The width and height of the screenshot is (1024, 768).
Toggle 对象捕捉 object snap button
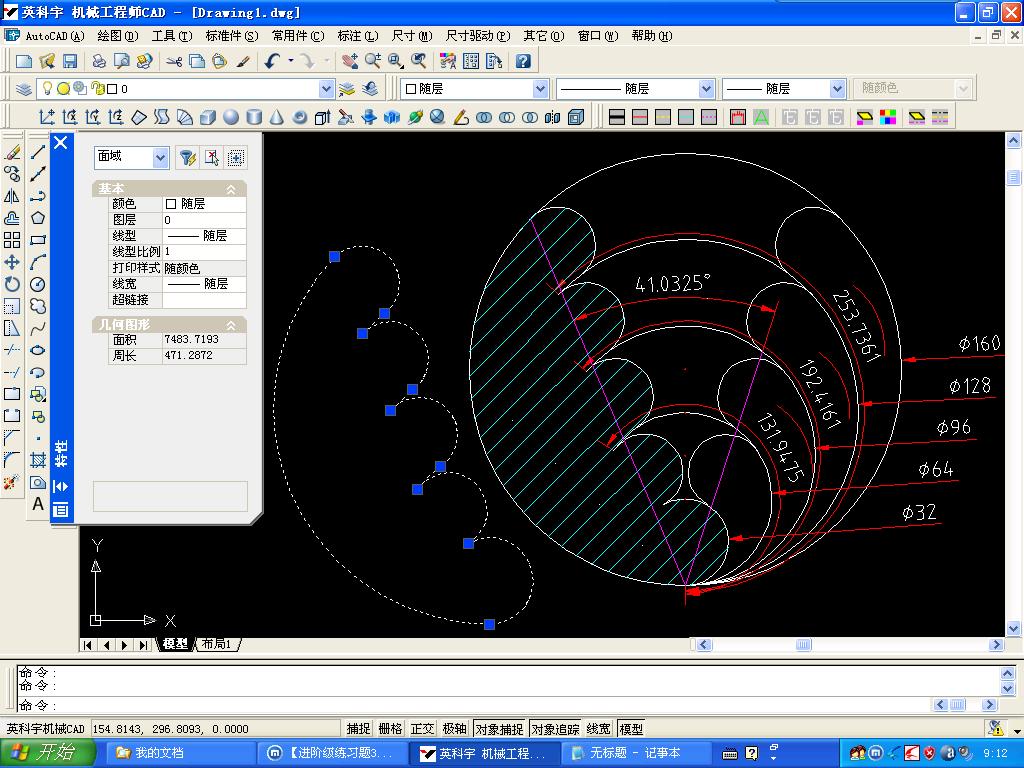499,729
